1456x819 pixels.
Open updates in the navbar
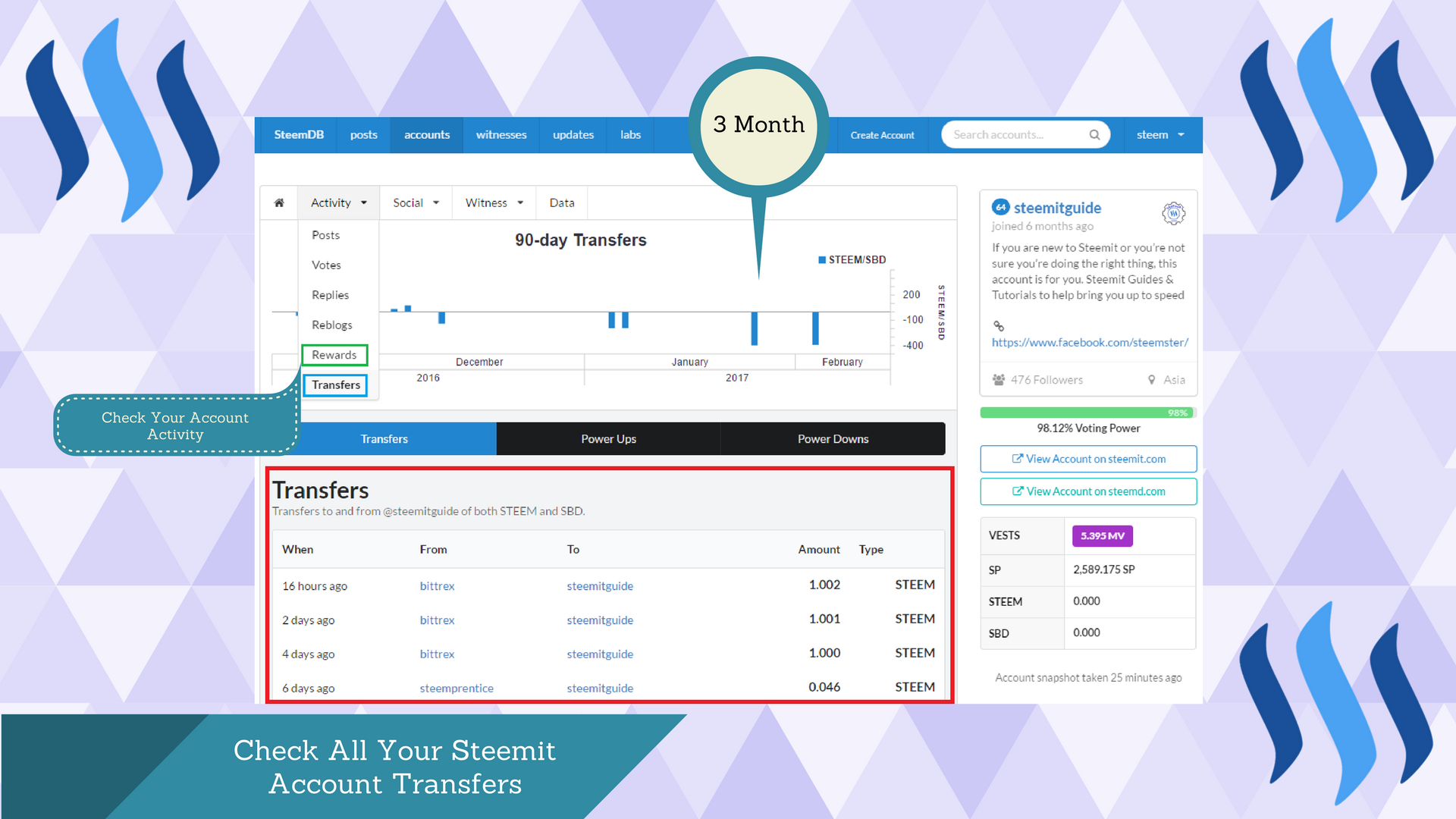click(573, 135)
